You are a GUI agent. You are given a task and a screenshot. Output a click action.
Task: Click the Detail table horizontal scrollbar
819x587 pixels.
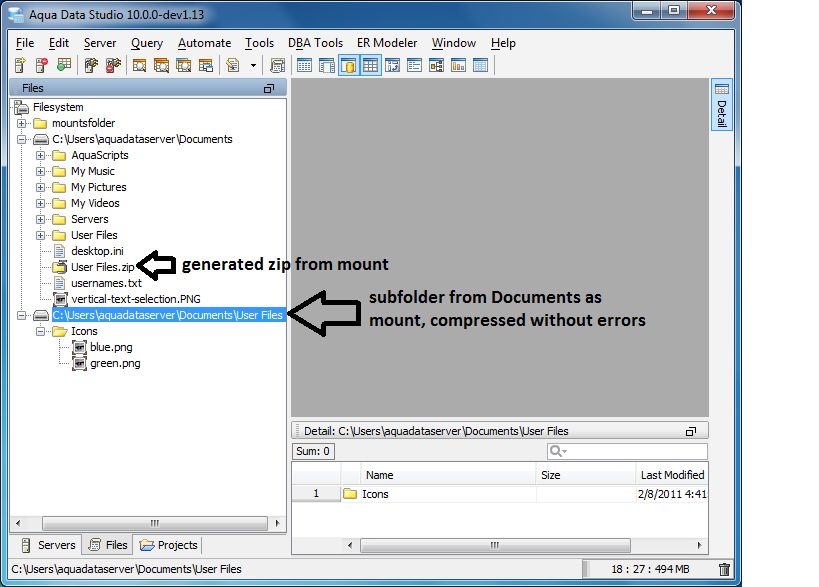point(495,545)
